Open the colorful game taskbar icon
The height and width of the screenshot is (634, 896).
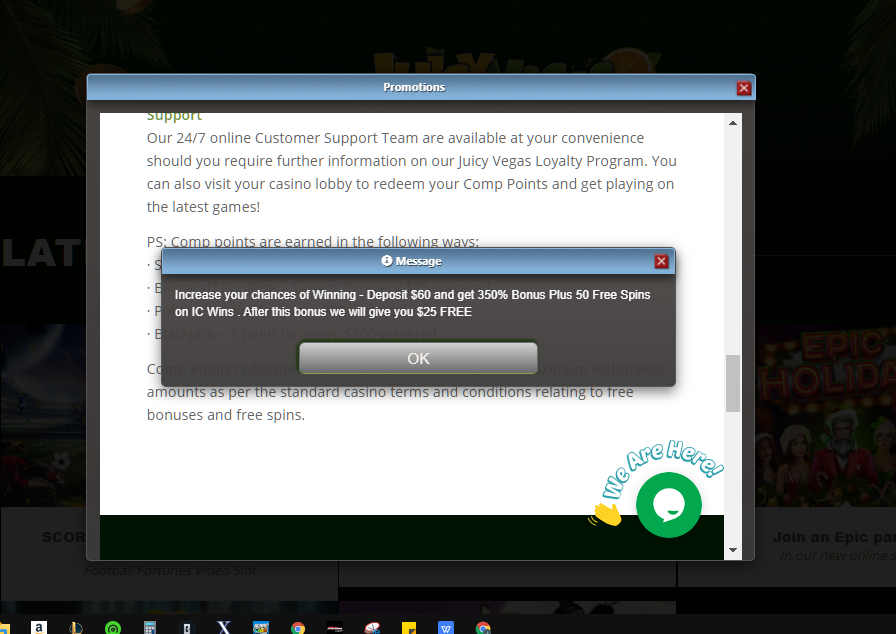[261, 628]
